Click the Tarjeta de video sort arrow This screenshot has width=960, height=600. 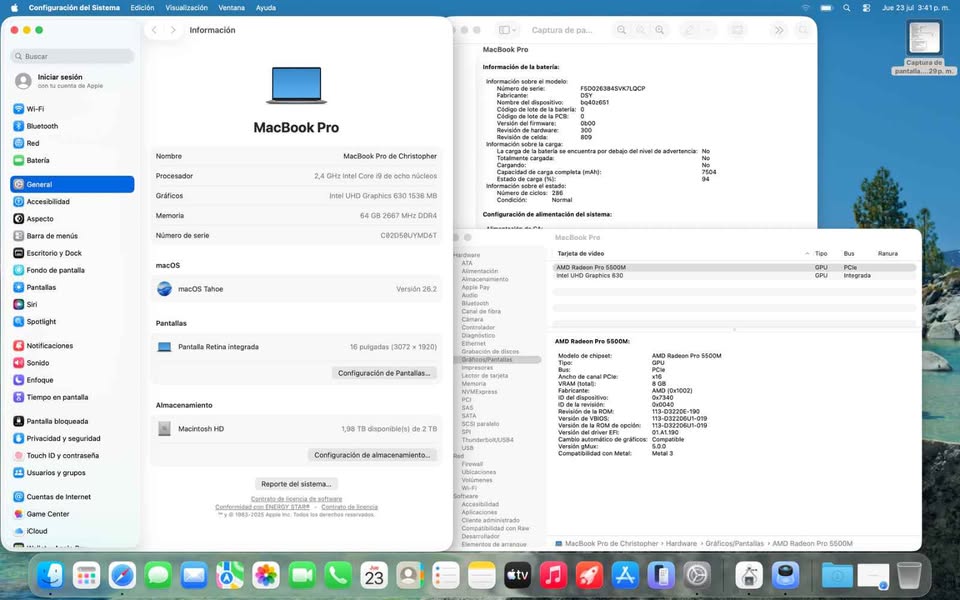coord(807,253)
